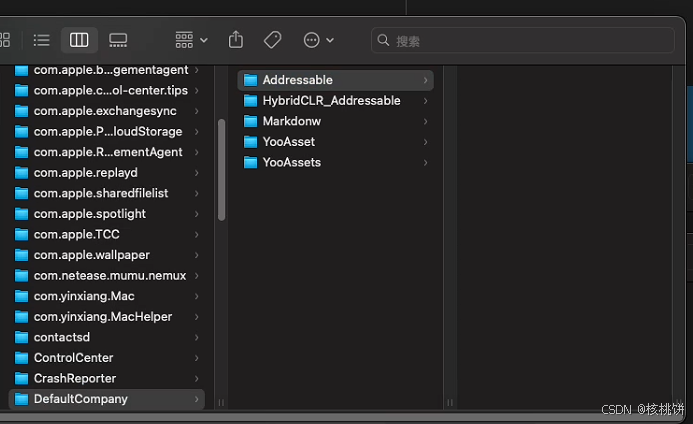Select the com.netease.mumu.nemux folder
This screenshot has height=424, width=693.
click(107, 275)
